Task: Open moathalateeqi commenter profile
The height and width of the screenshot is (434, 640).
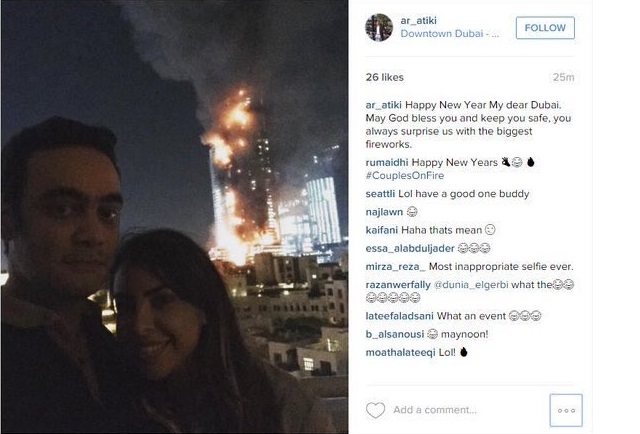Action: (x=400, y=352)
